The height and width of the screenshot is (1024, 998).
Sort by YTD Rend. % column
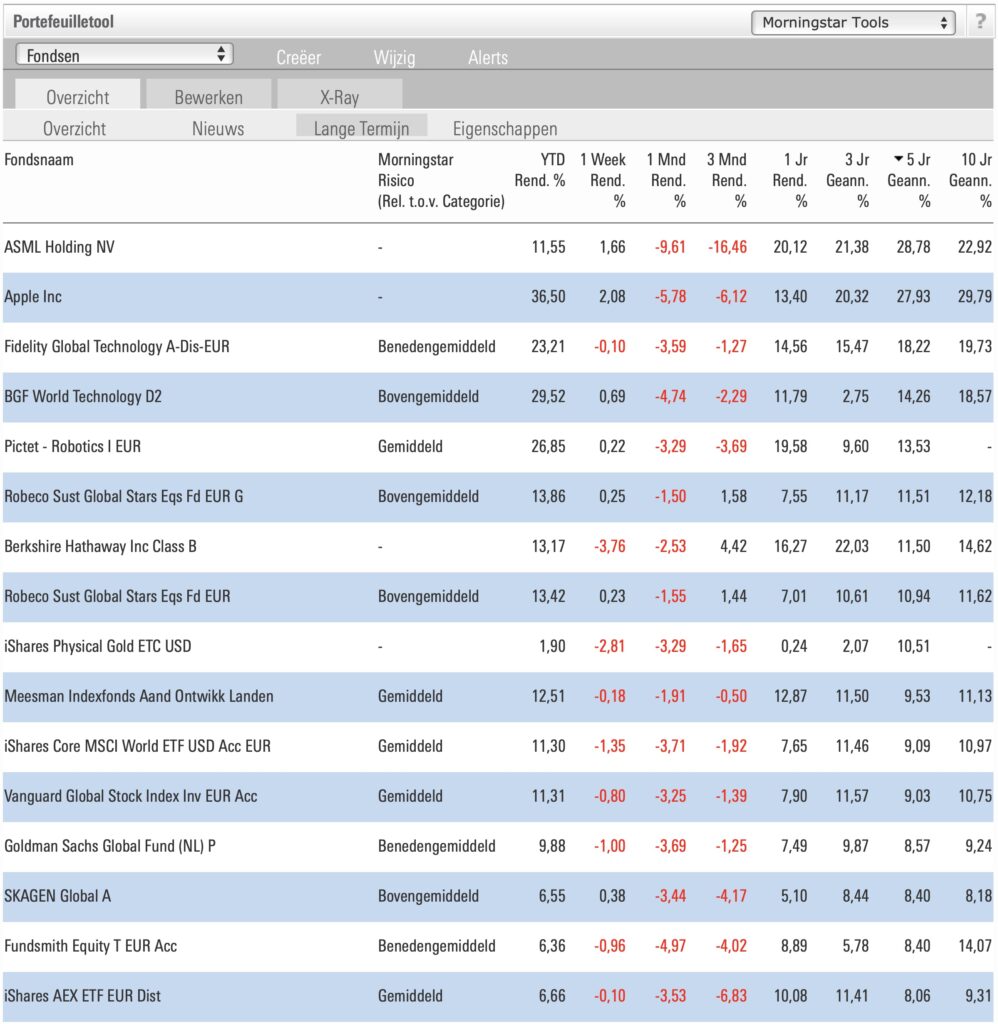[x=539, y=170]
